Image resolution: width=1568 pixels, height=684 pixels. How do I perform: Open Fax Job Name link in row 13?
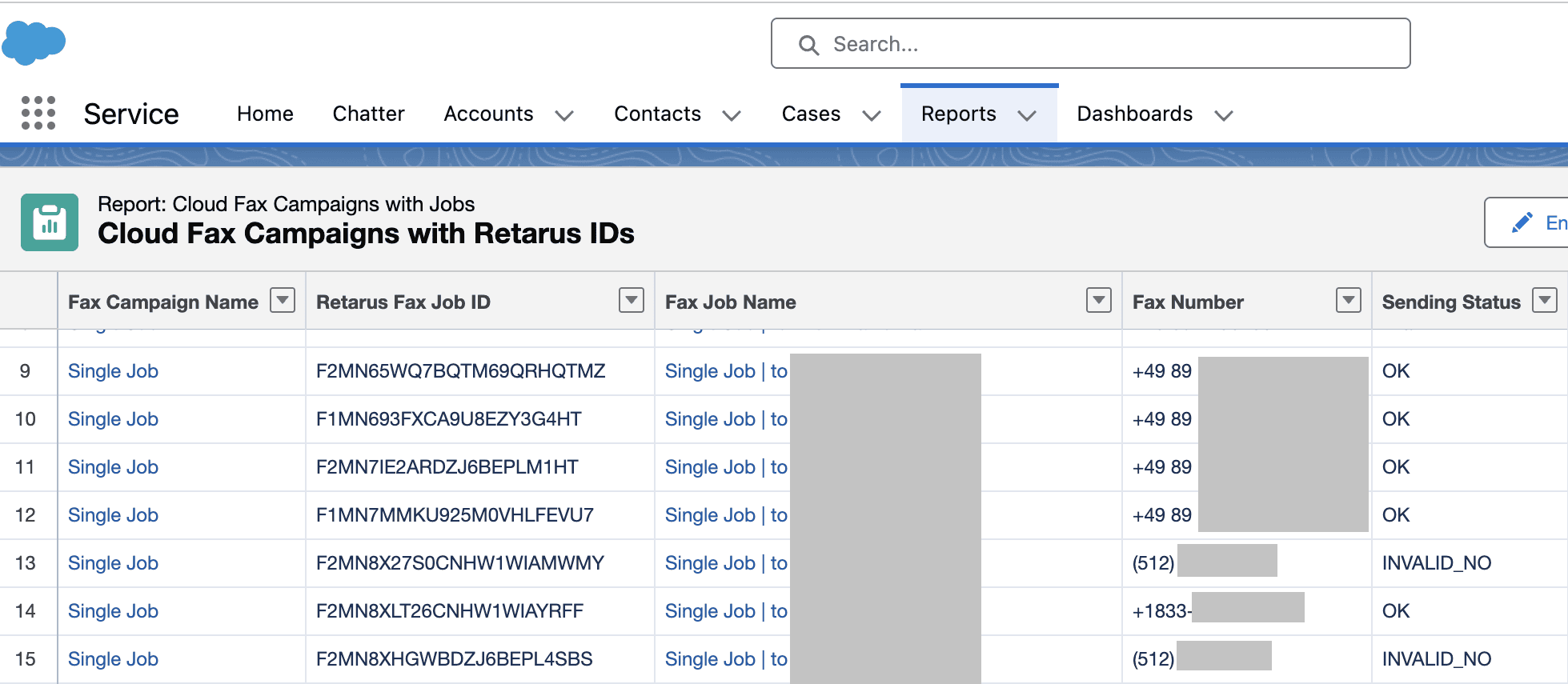(x=726, y=563)
